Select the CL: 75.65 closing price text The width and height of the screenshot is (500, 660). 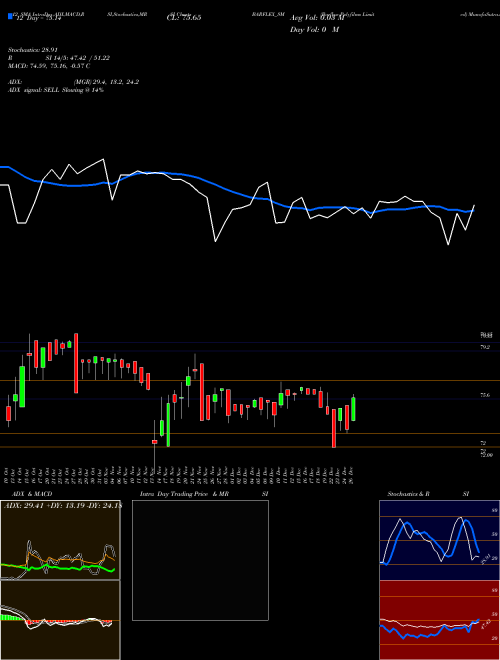(184, 18)
